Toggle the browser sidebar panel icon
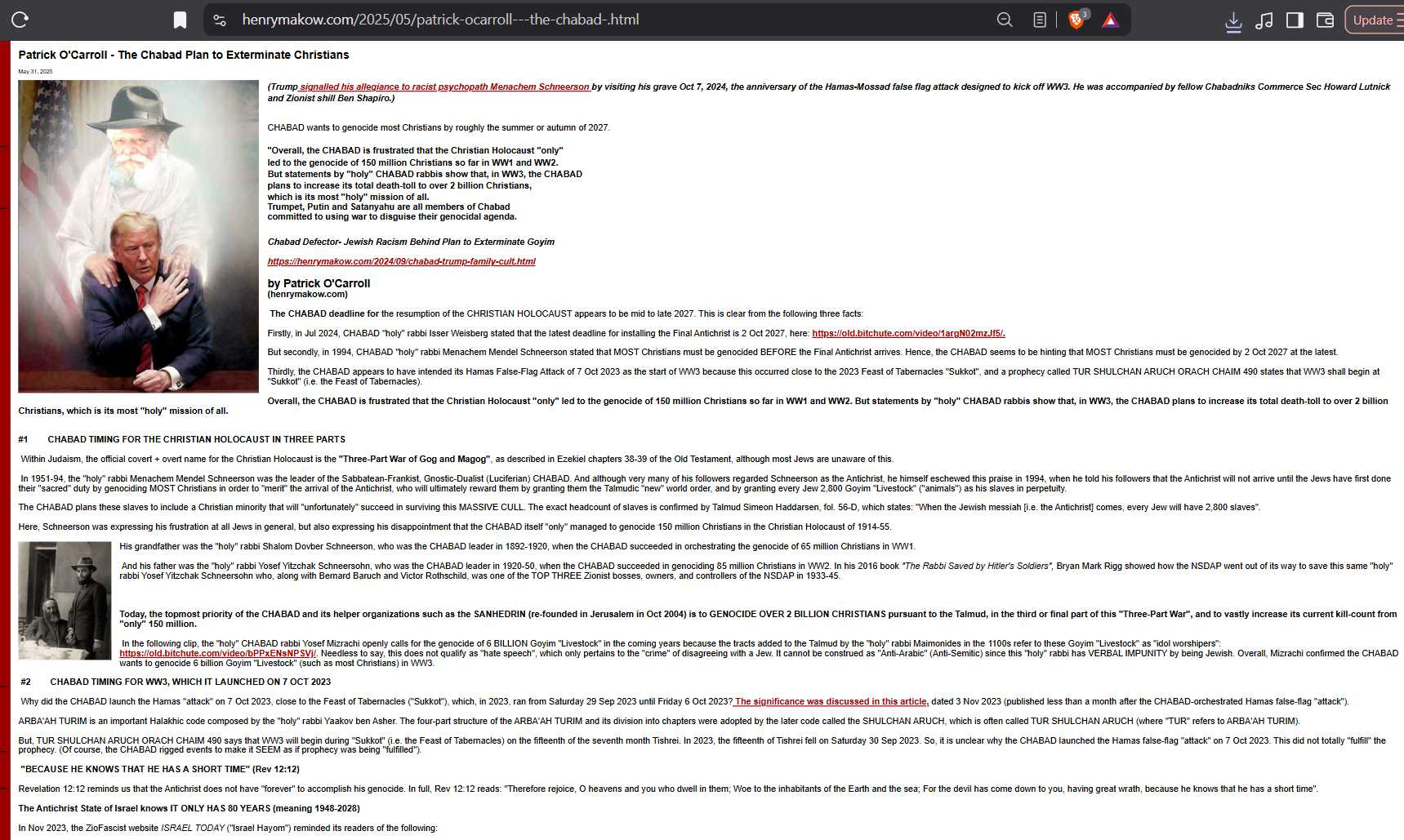 click(1295, 20)
